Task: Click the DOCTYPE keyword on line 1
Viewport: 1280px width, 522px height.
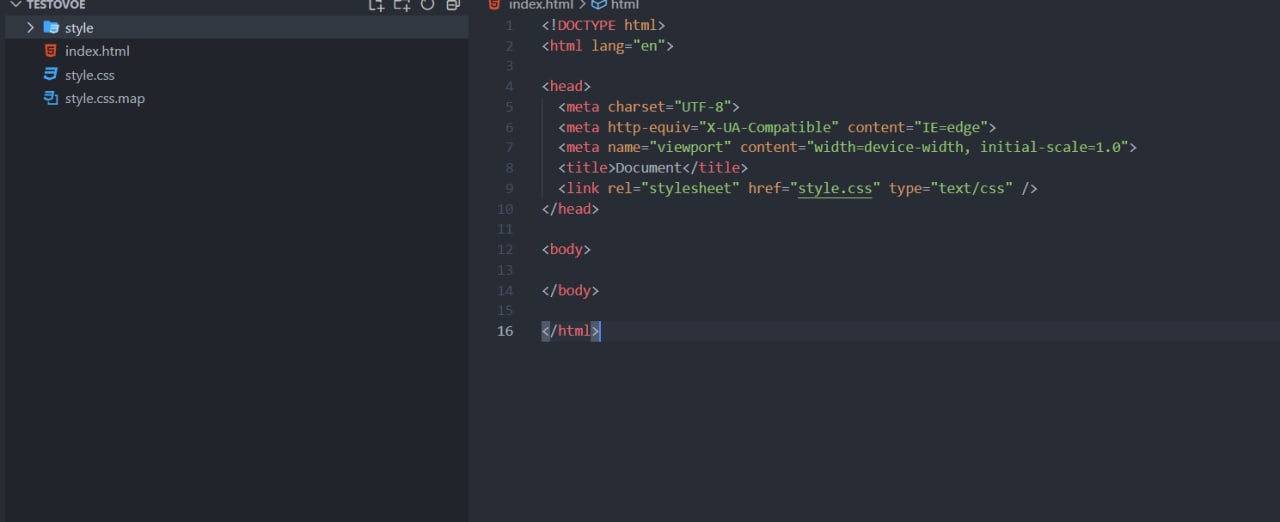Action: click(x=587, y=25)
